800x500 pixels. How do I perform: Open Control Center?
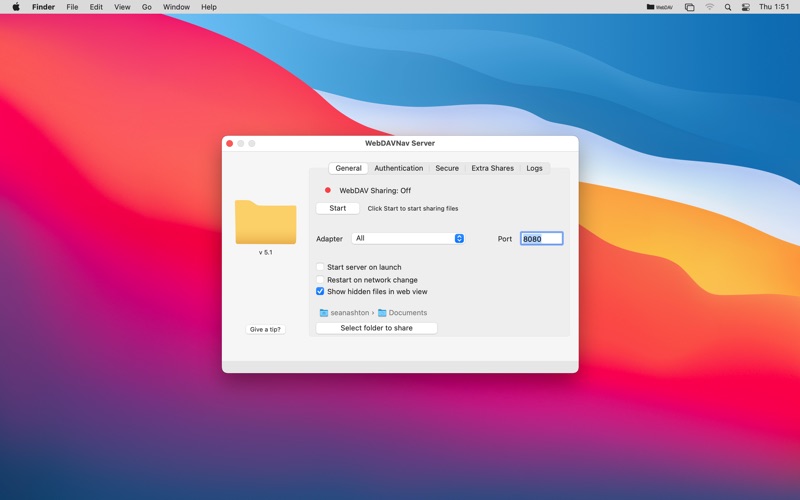[x=745, y=7]
